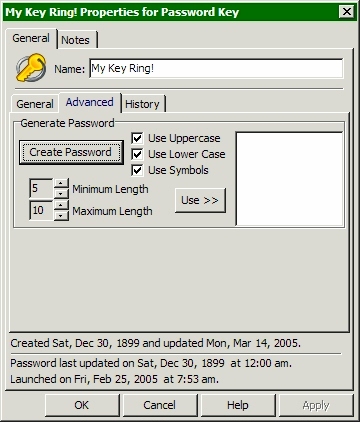Disable the Use Symbols checkbox
The width and height of the screenshot is (360, 422).
pos(137,170)
